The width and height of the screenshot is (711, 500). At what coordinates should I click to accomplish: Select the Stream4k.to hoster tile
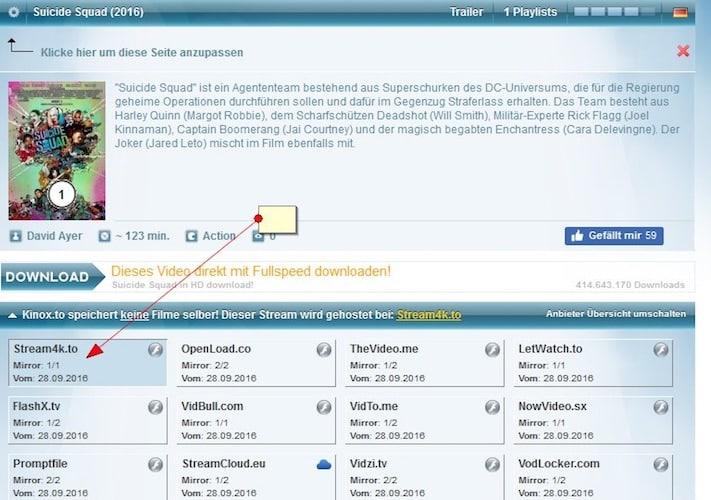pos(87,363)
